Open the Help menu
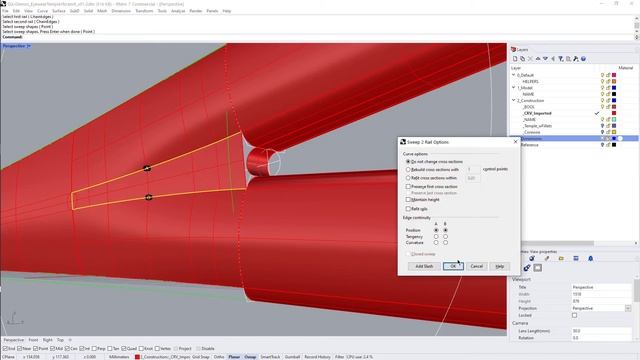Viewport: 640px width, 360px height. click(x=227, y=11)
